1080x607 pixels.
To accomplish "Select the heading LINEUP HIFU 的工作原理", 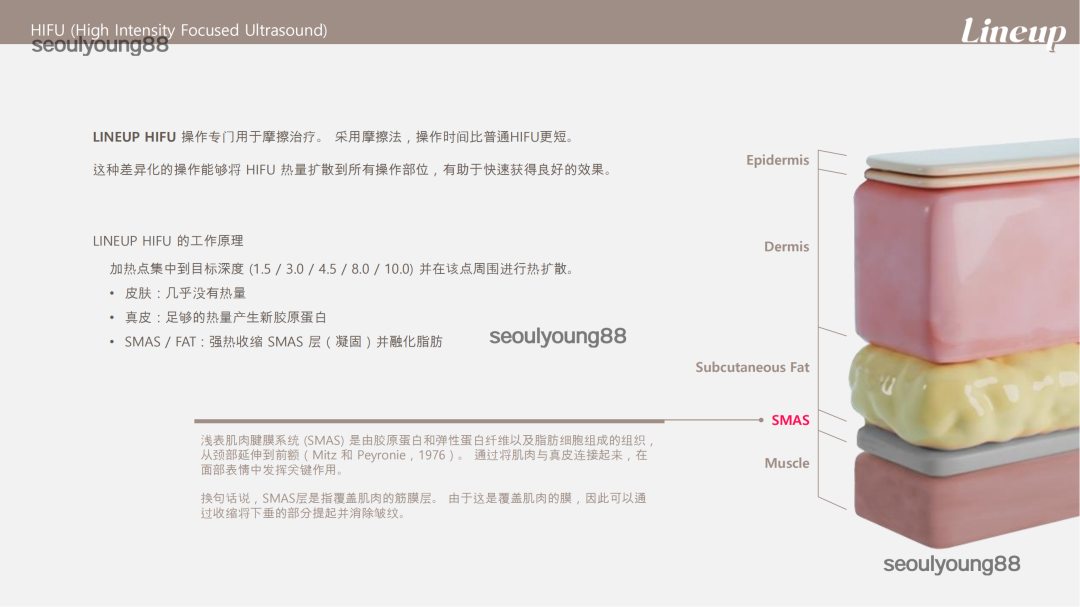I will [x=168, y=241].
